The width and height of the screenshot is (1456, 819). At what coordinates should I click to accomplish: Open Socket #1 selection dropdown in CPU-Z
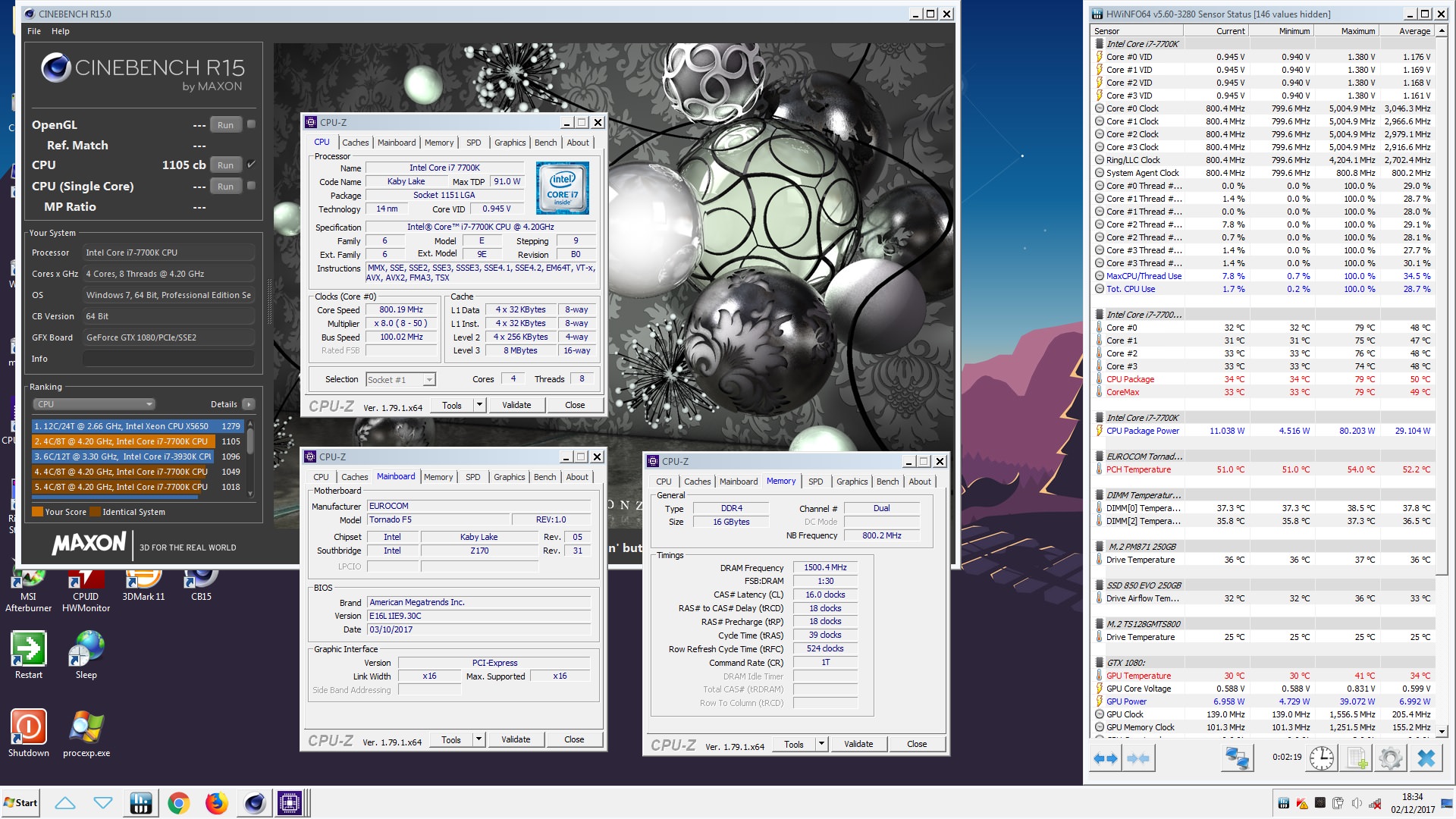click(x=429, y=379)
